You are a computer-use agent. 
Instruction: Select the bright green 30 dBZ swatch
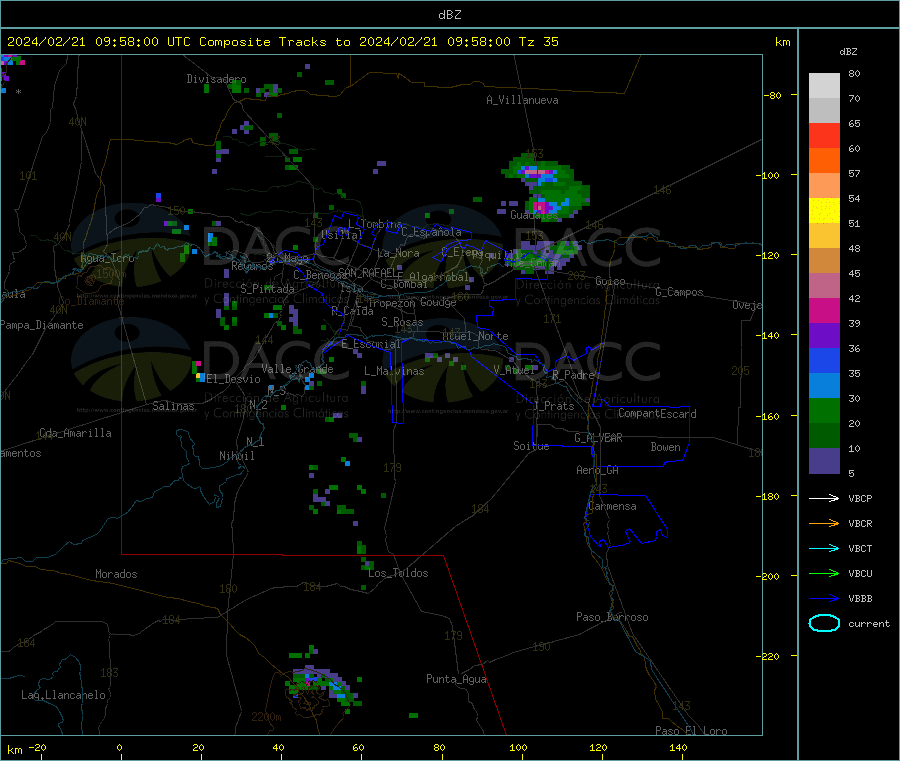(824, 410)
